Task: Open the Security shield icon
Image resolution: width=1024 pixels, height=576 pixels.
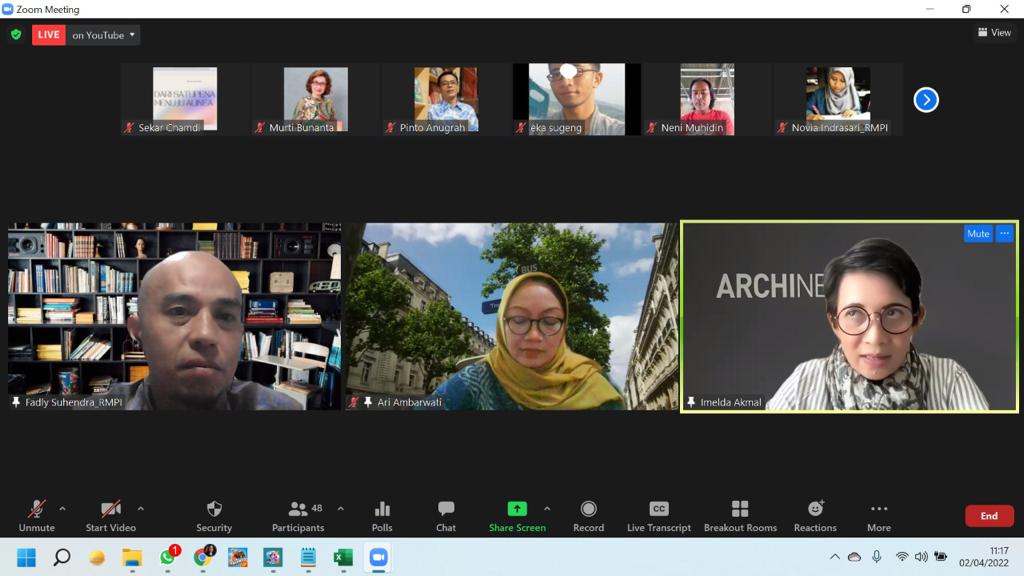Action: (x=214, y=509)
